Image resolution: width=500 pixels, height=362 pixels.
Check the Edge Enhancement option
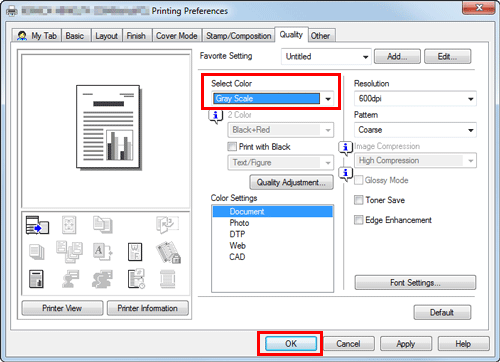click(358, 220)
